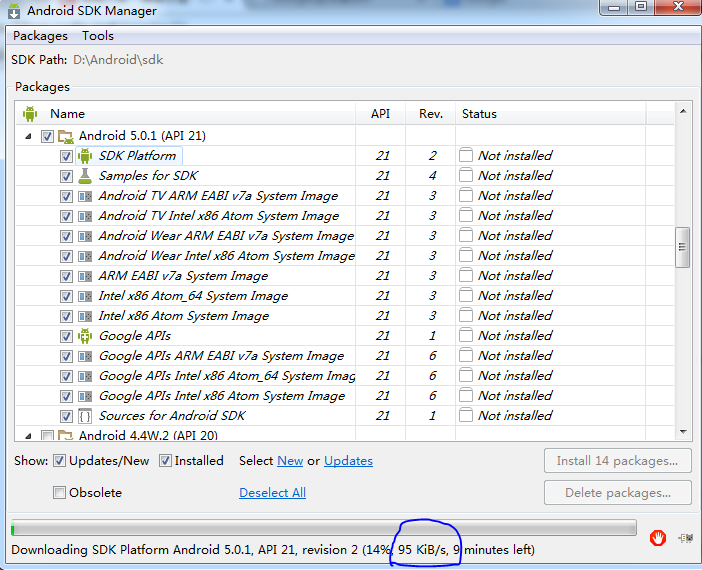Click the icon for Google APIs ARM EABI v7a System Image
This screenshot has height=570, width=702.
pos(85,356)
